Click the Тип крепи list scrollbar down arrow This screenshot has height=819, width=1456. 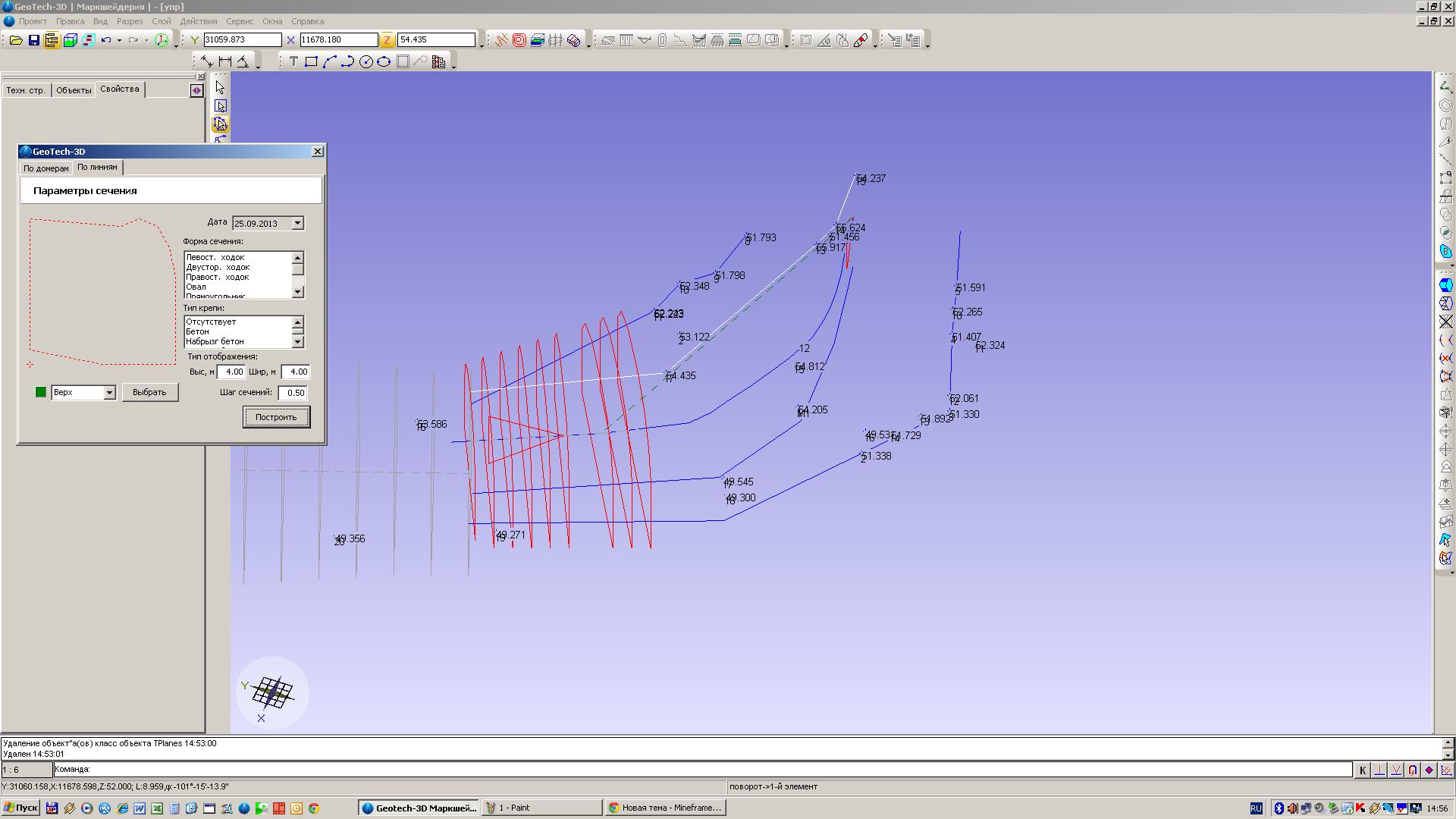click(298, 342)
